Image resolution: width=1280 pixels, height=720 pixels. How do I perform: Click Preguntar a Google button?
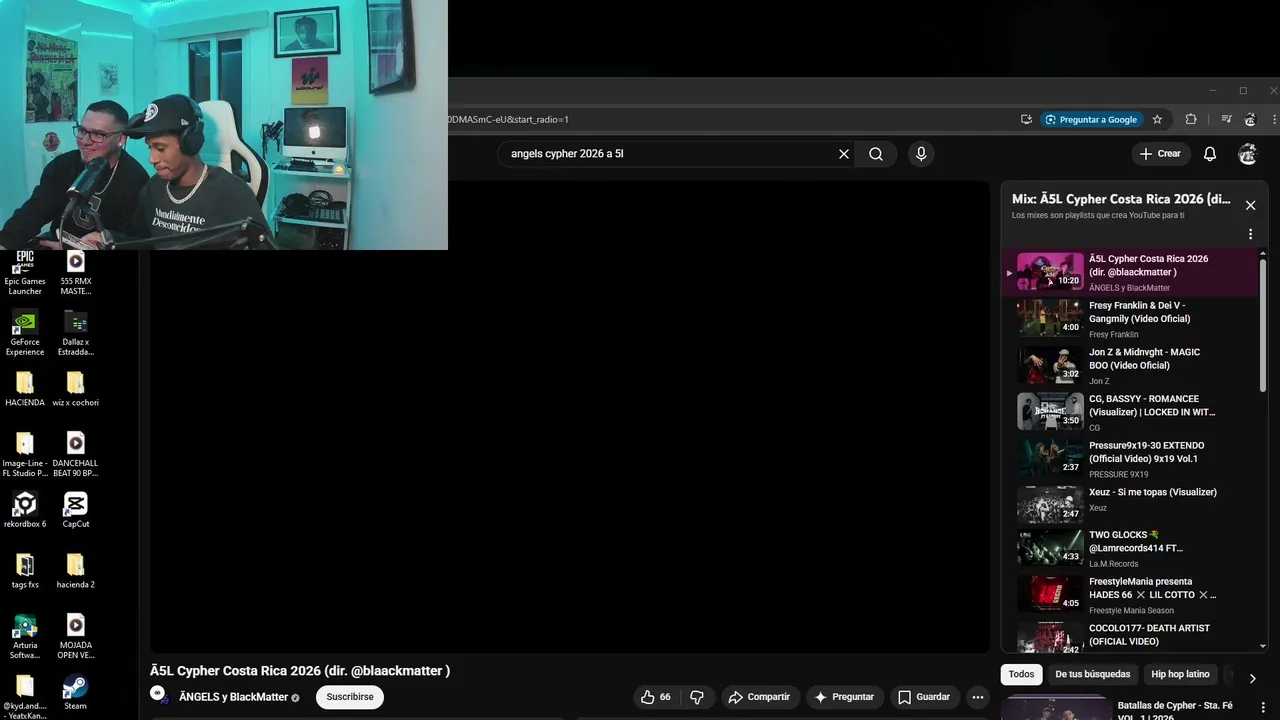click(1090, 119)
